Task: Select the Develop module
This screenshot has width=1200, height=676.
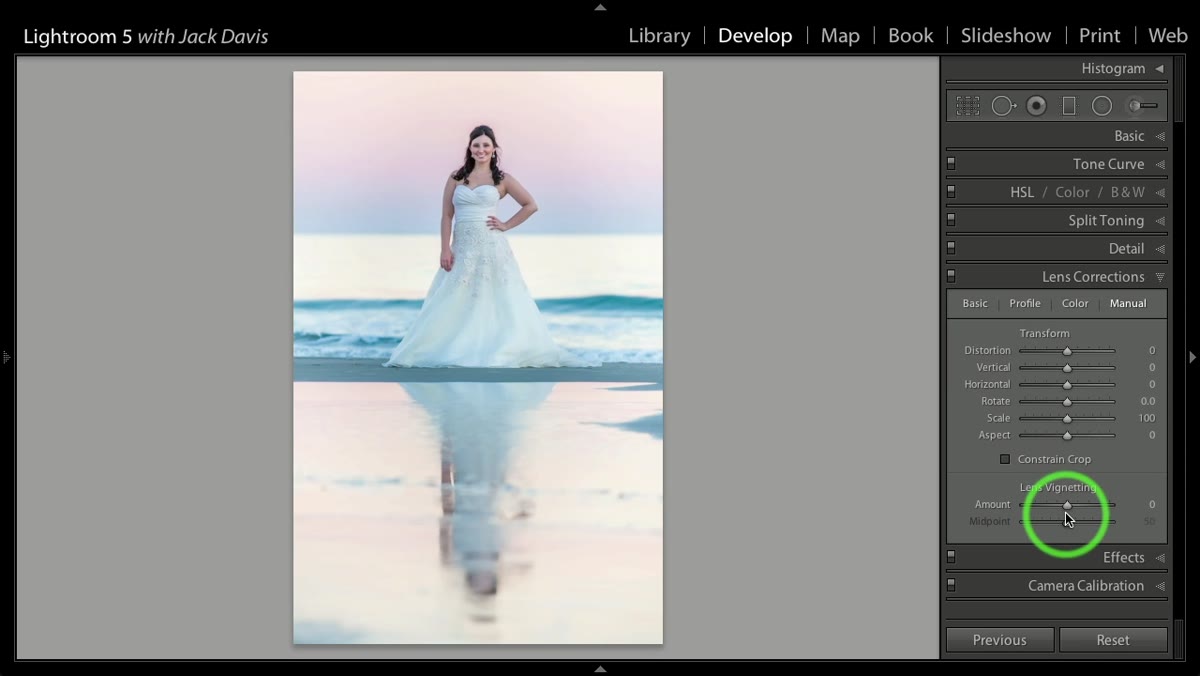Action: (755, 36)
